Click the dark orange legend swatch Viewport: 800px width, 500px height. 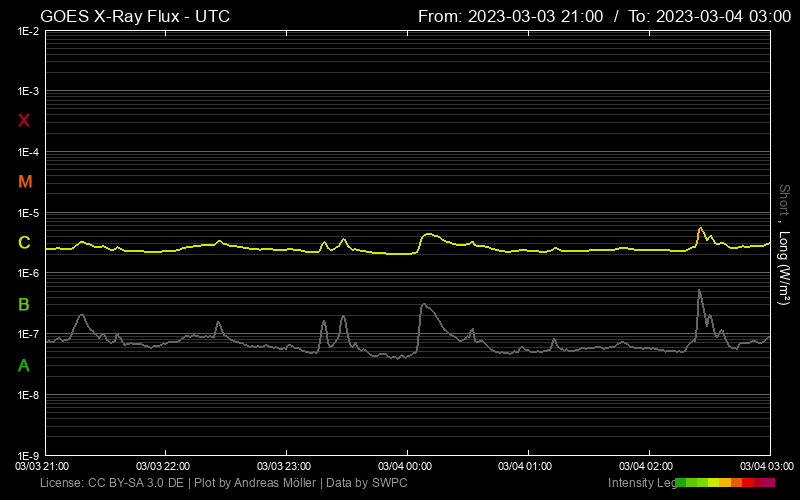736,483
